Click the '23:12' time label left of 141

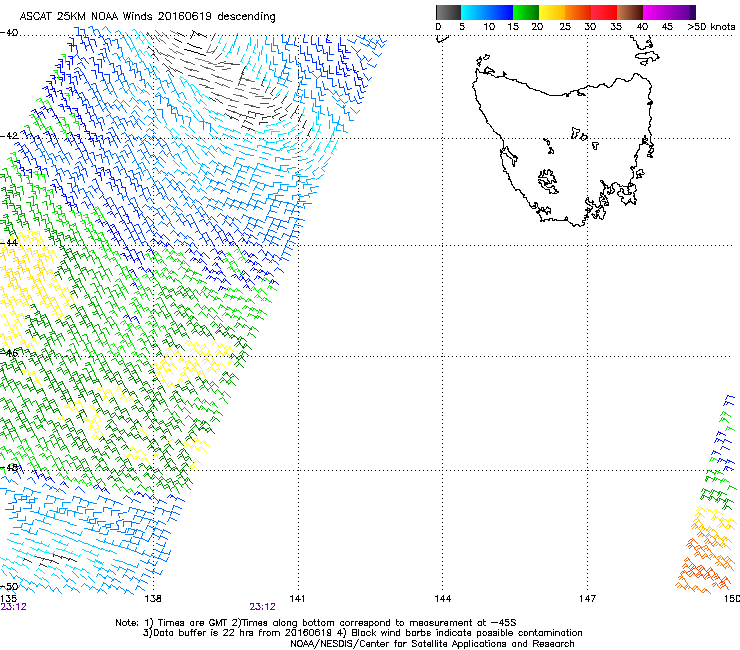(262, 607)
